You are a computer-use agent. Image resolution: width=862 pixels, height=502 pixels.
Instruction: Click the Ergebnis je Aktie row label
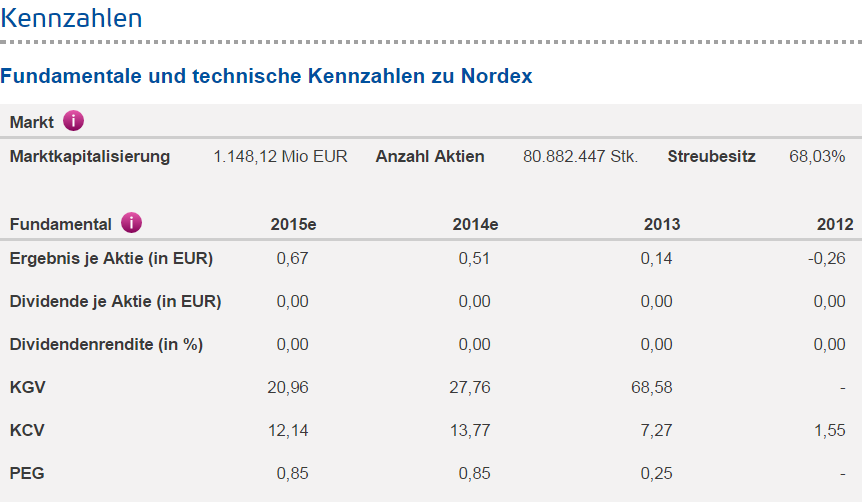(x=111, y=259)
